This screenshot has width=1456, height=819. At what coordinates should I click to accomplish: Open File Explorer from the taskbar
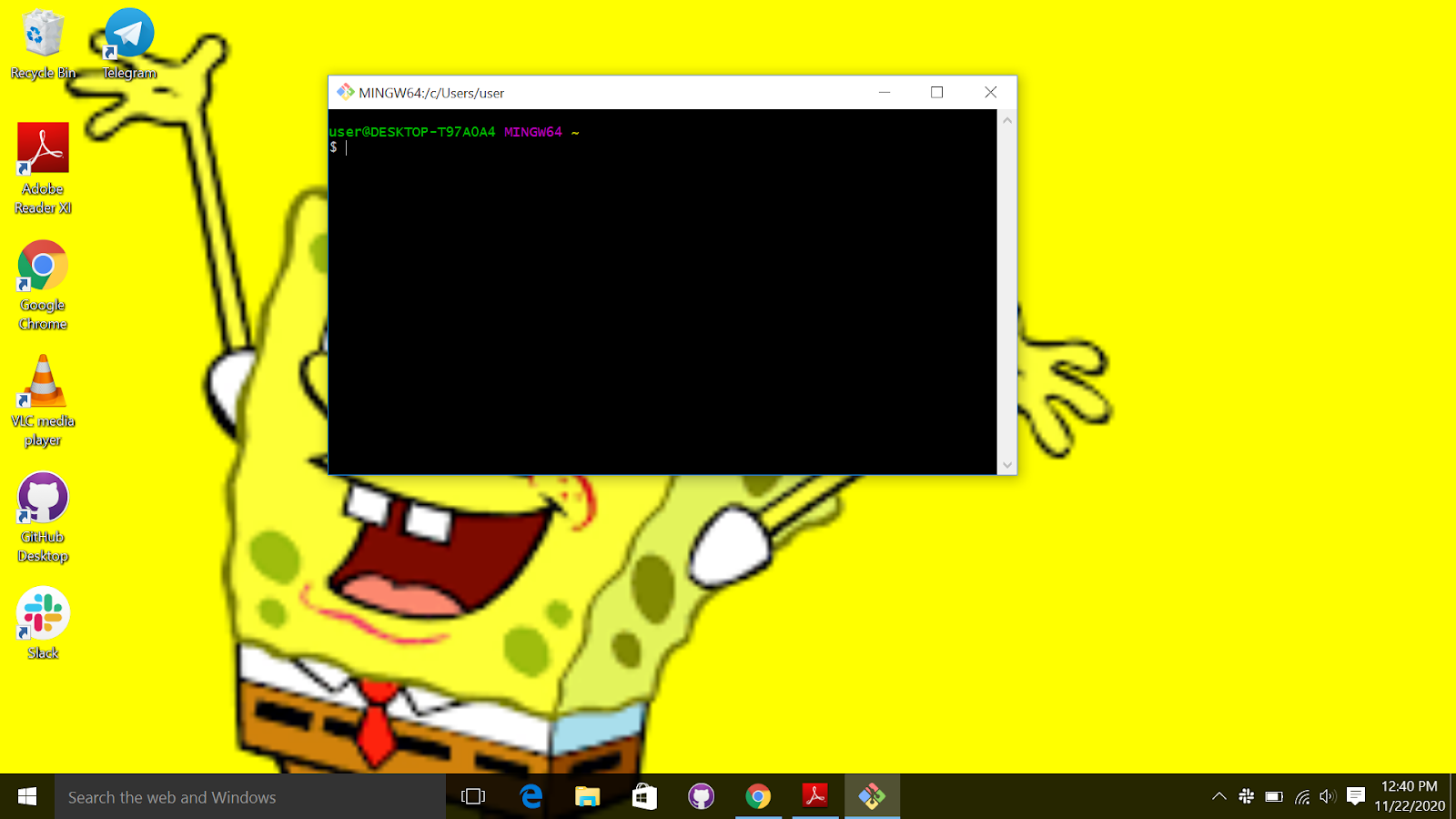click(587, 797)
